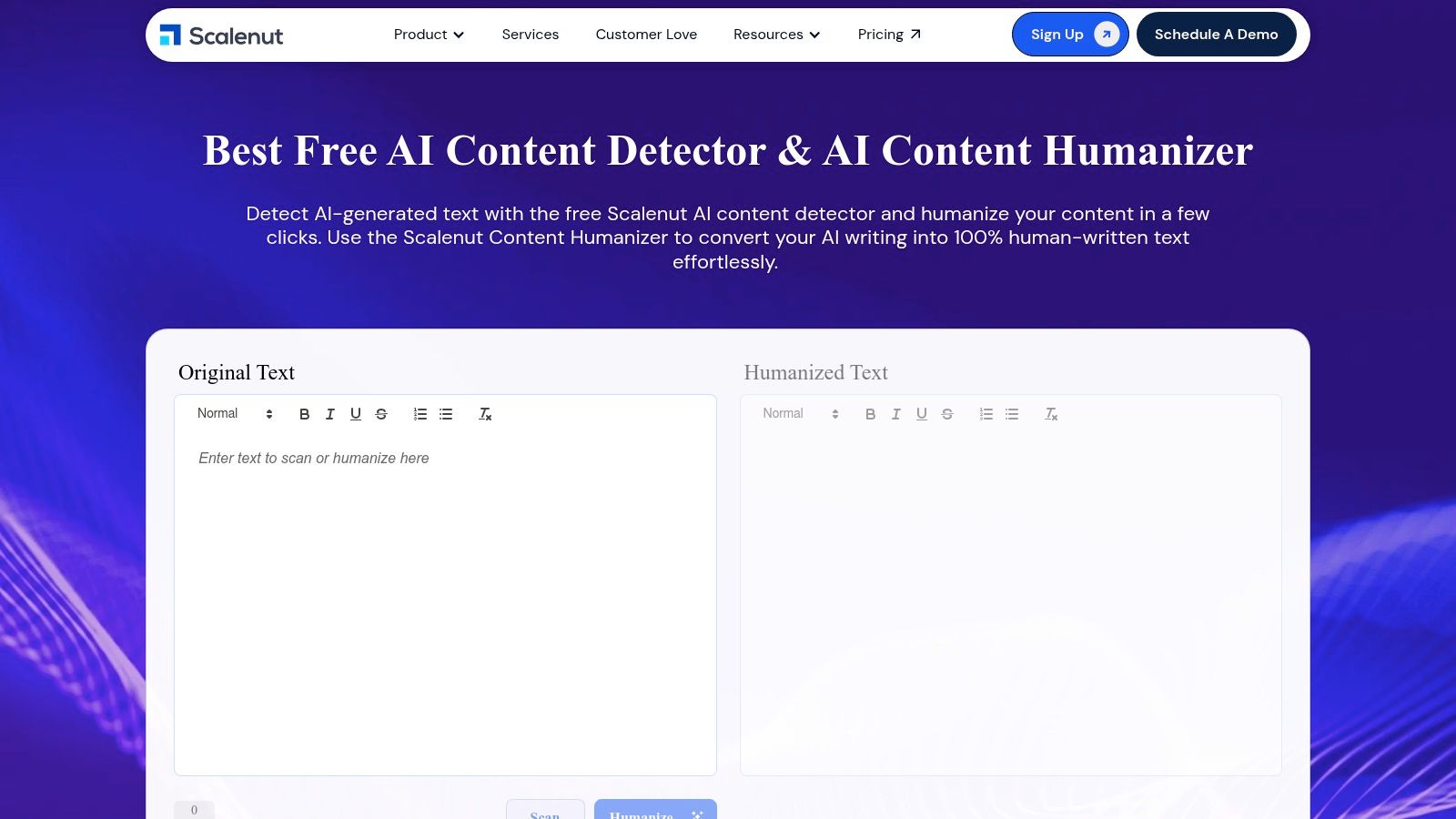This screenshot has width=1456, height=819.
Task: Apply italic formatting in Original Text toolbar
Action: click(330, 414)
